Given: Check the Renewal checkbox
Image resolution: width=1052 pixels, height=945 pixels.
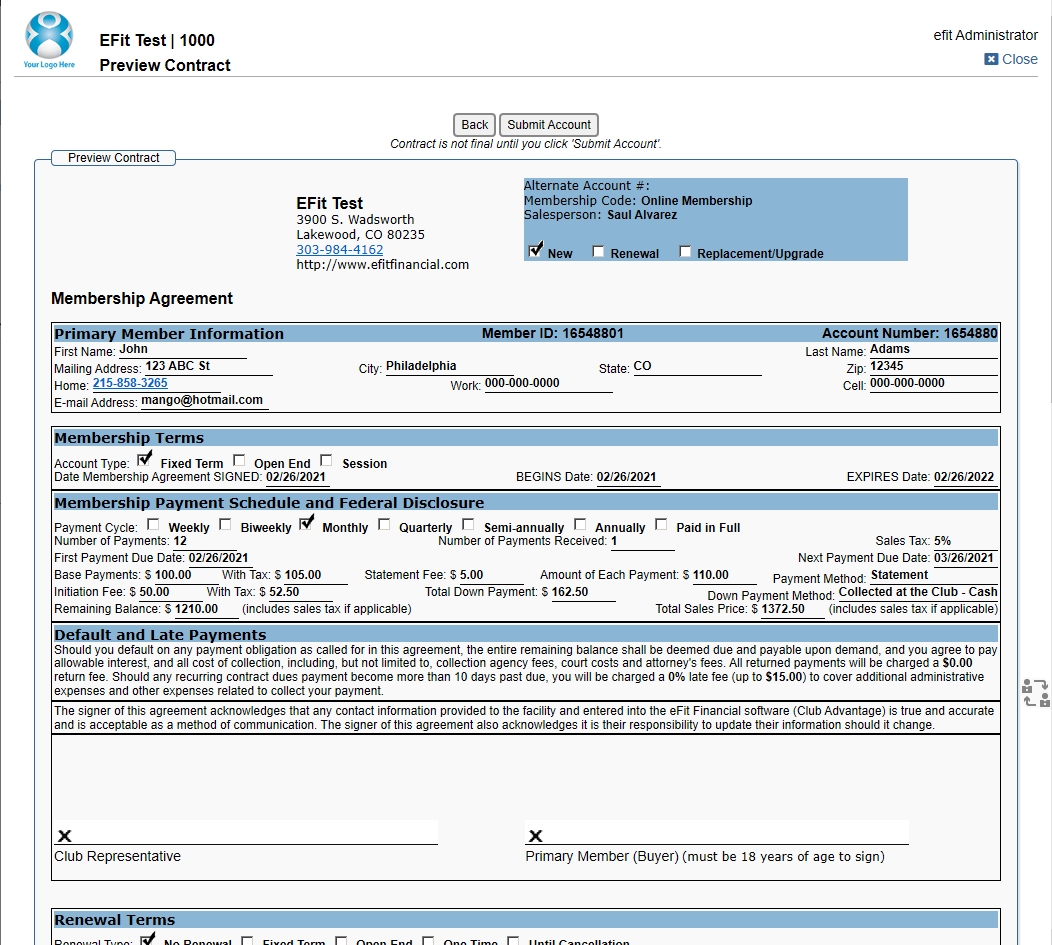Looking at the screenshot, I should click(x=598, y=252).
